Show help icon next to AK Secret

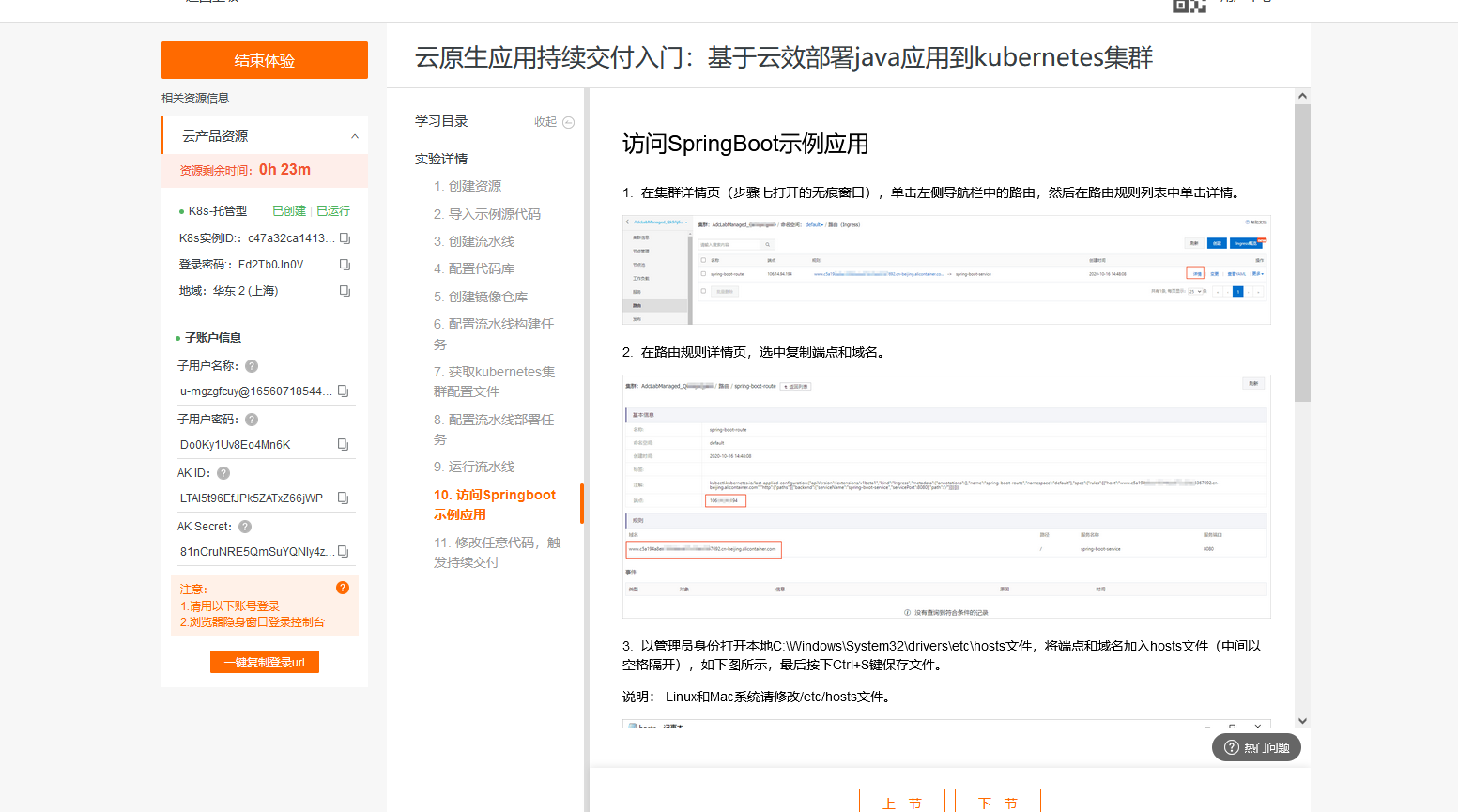click(245, 527)
